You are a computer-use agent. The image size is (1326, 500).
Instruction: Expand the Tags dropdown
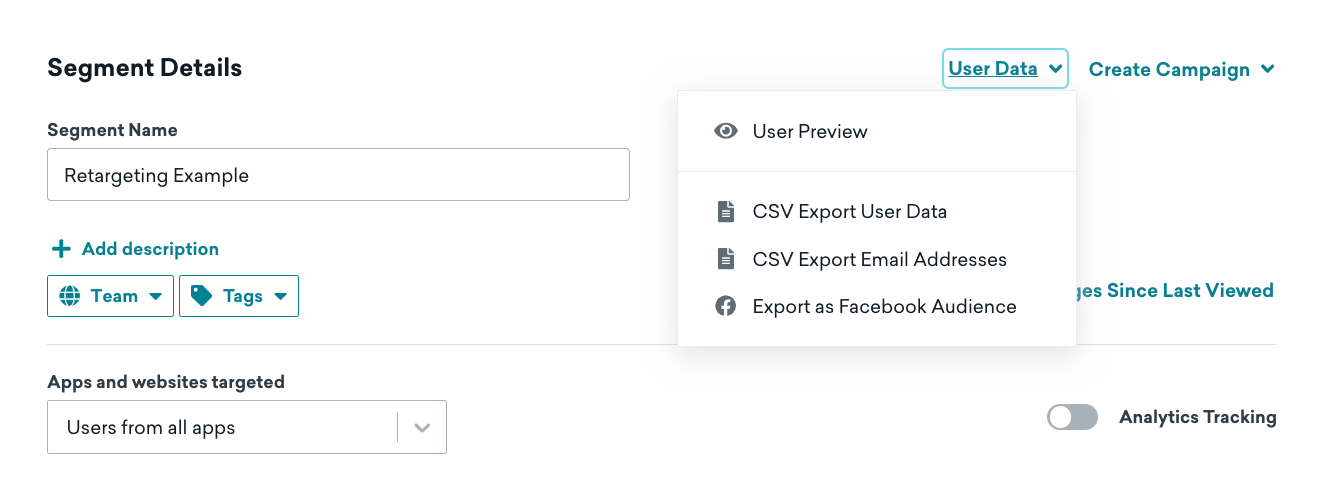point(239,296)
